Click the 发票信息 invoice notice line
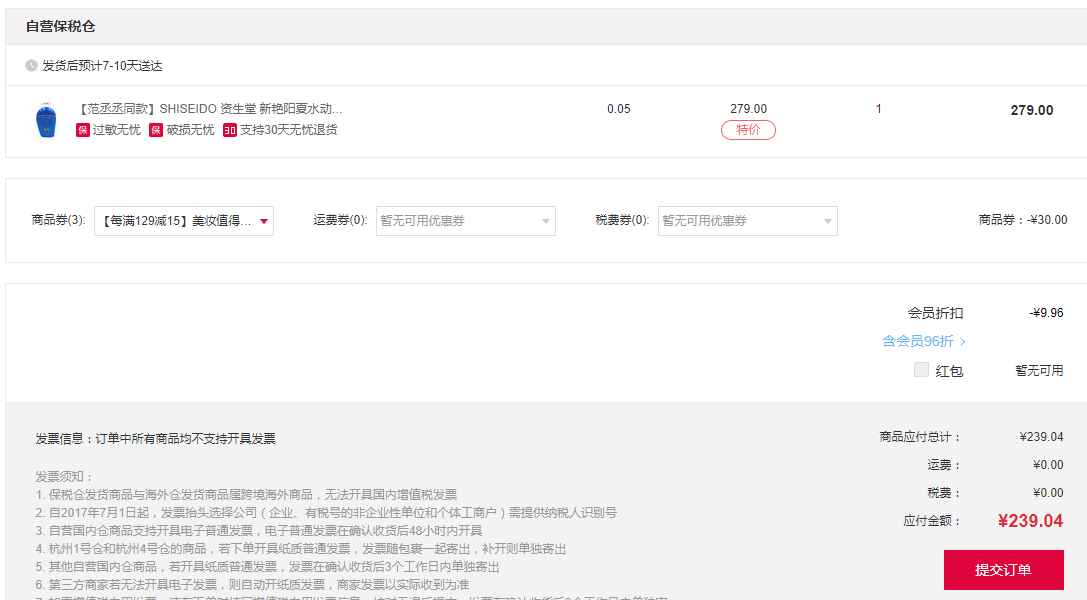 (155, 439)
